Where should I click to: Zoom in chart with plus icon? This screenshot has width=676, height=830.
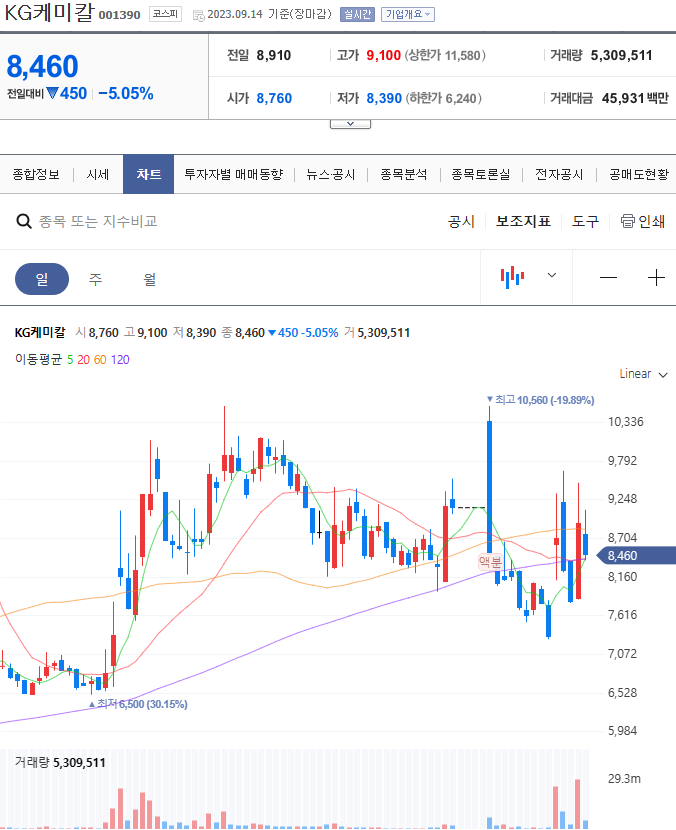coord(656,277)
